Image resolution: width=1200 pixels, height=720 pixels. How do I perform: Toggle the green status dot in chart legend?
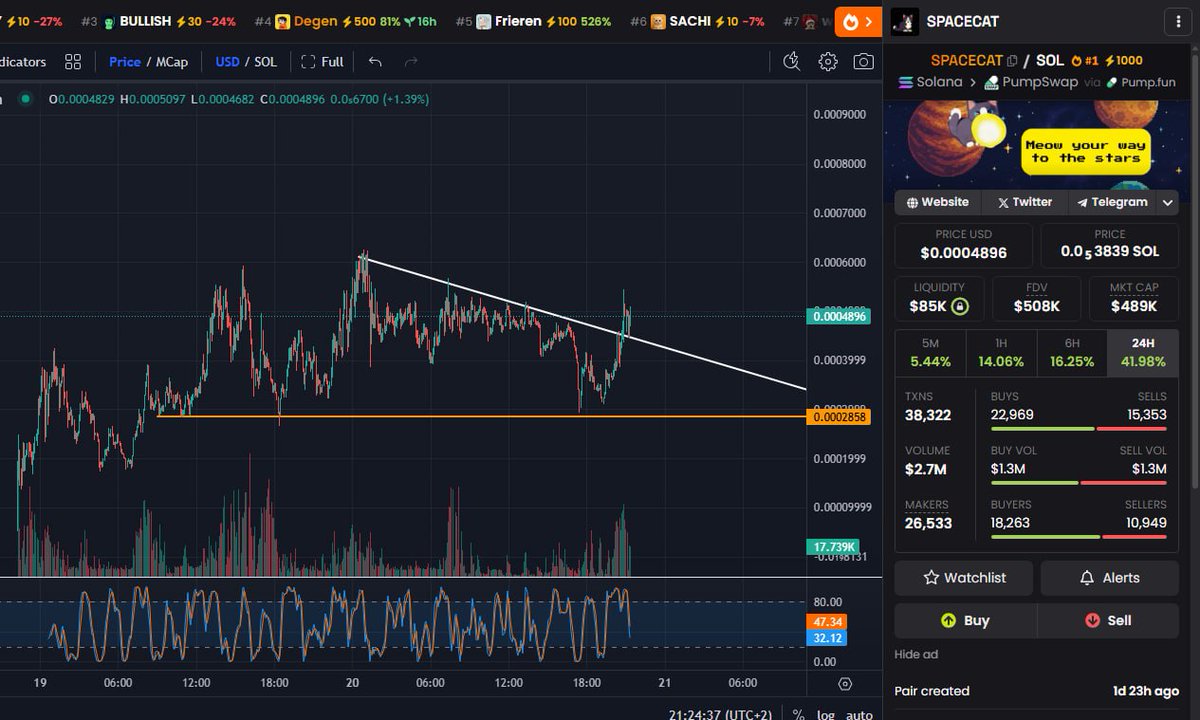[26, 99]
